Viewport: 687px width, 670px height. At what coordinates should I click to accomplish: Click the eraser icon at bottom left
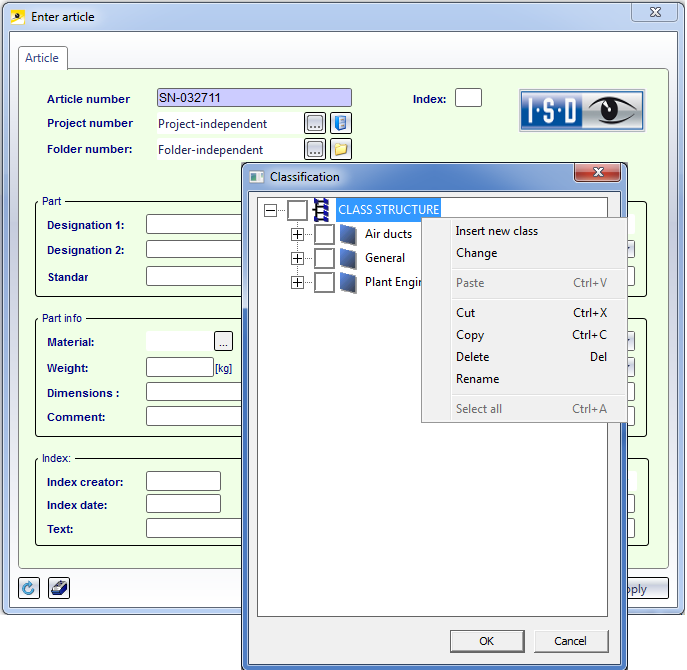[x=59, y=588]
